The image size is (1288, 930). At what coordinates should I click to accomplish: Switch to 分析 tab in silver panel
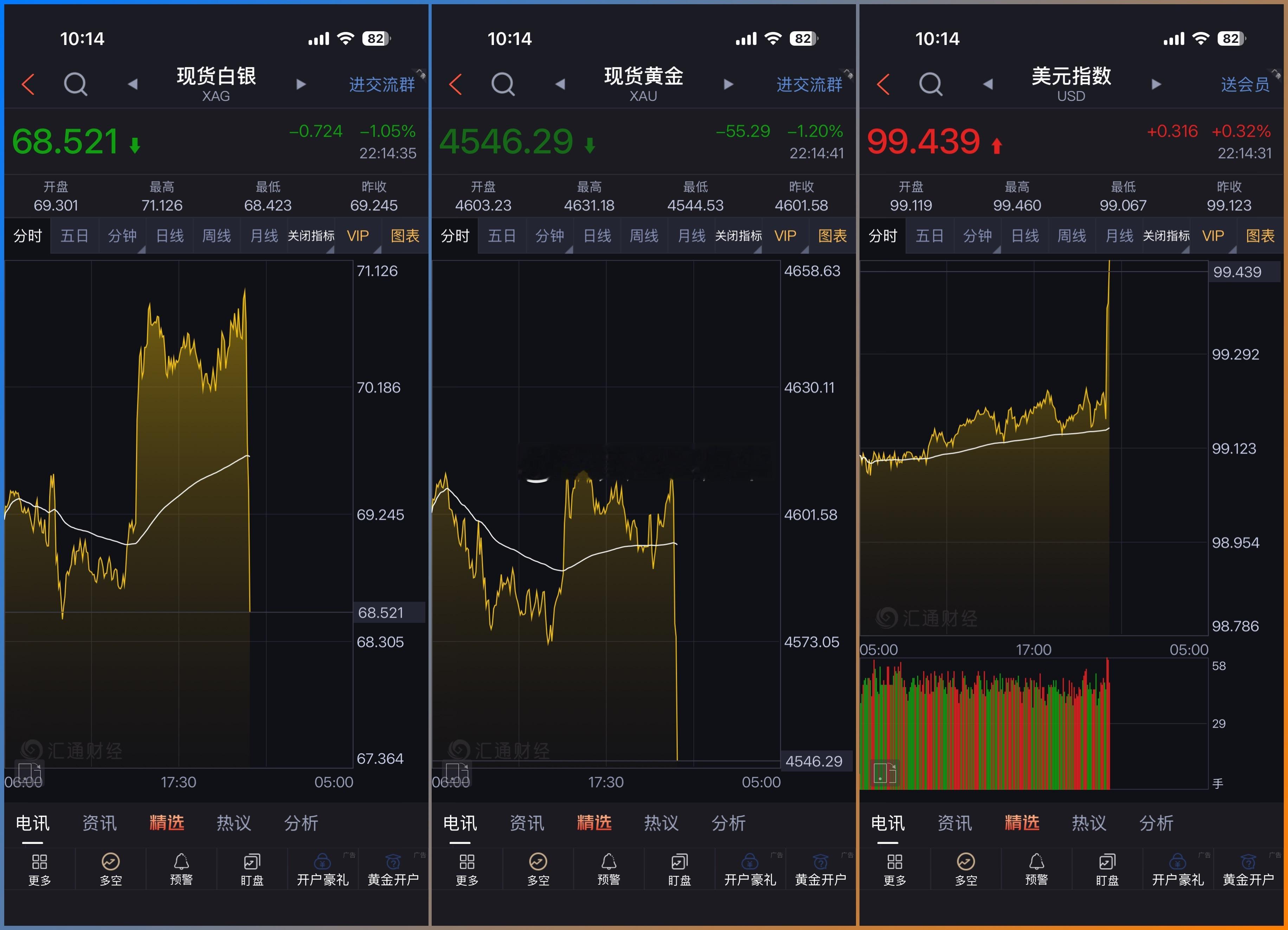pos(301,823)
